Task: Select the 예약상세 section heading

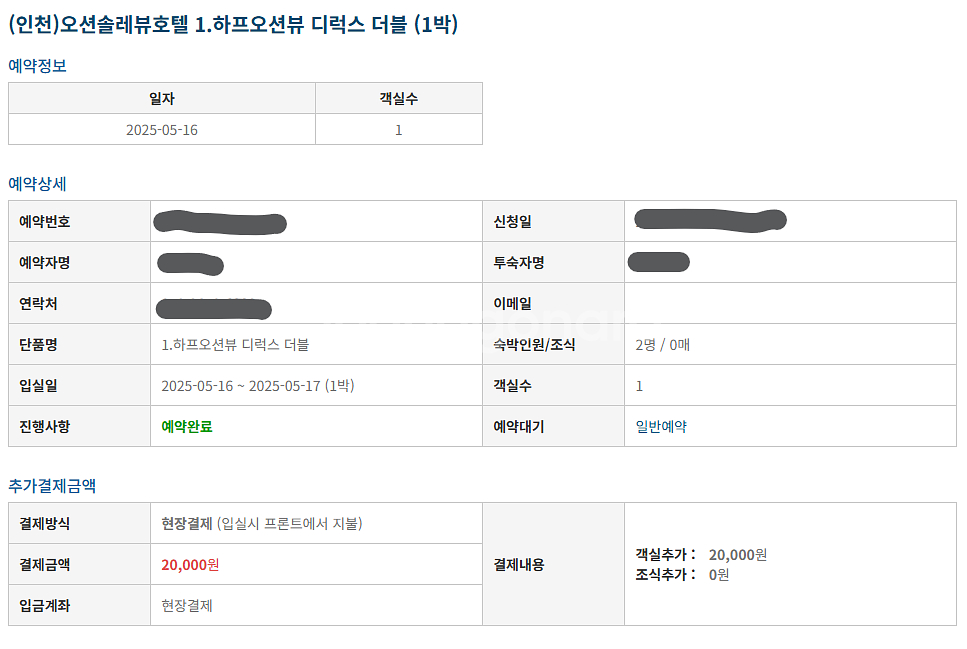Action: (x=37, y=184)
